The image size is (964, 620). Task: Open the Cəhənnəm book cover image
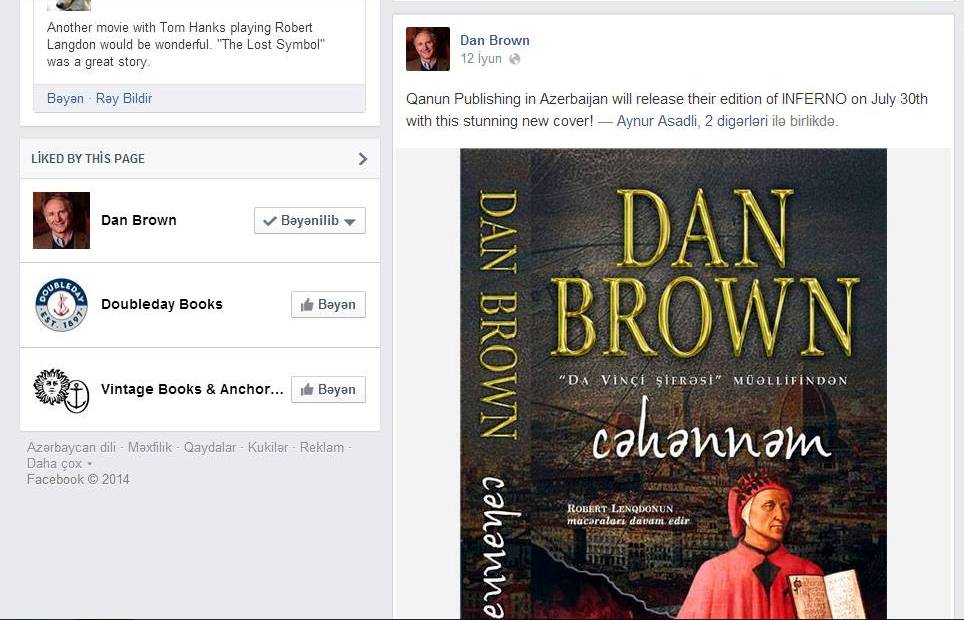[673, 384]
